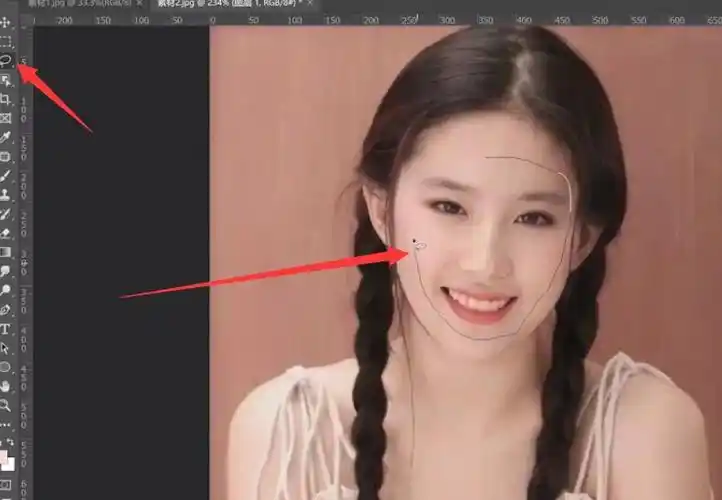Open the Edit Toolbar three-dots menu
Image resolution: width=722 pixels, height=500 pixels.
6,424
